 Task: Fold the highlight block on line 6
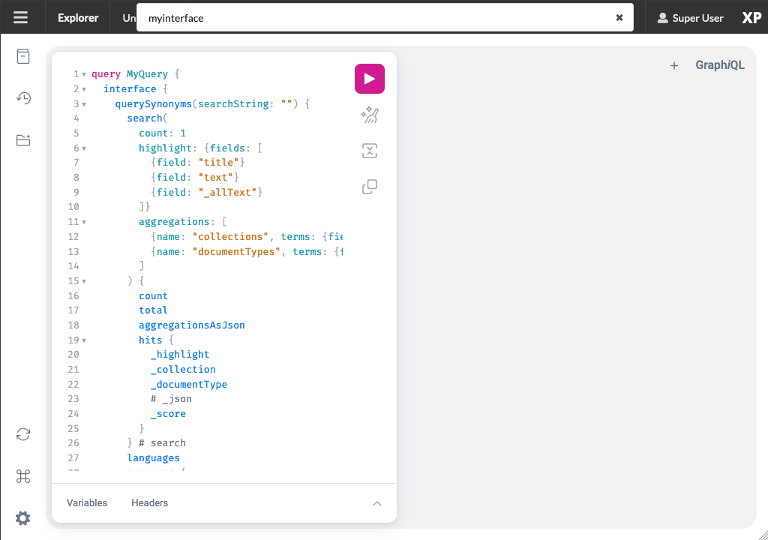(x=84, y=148)
